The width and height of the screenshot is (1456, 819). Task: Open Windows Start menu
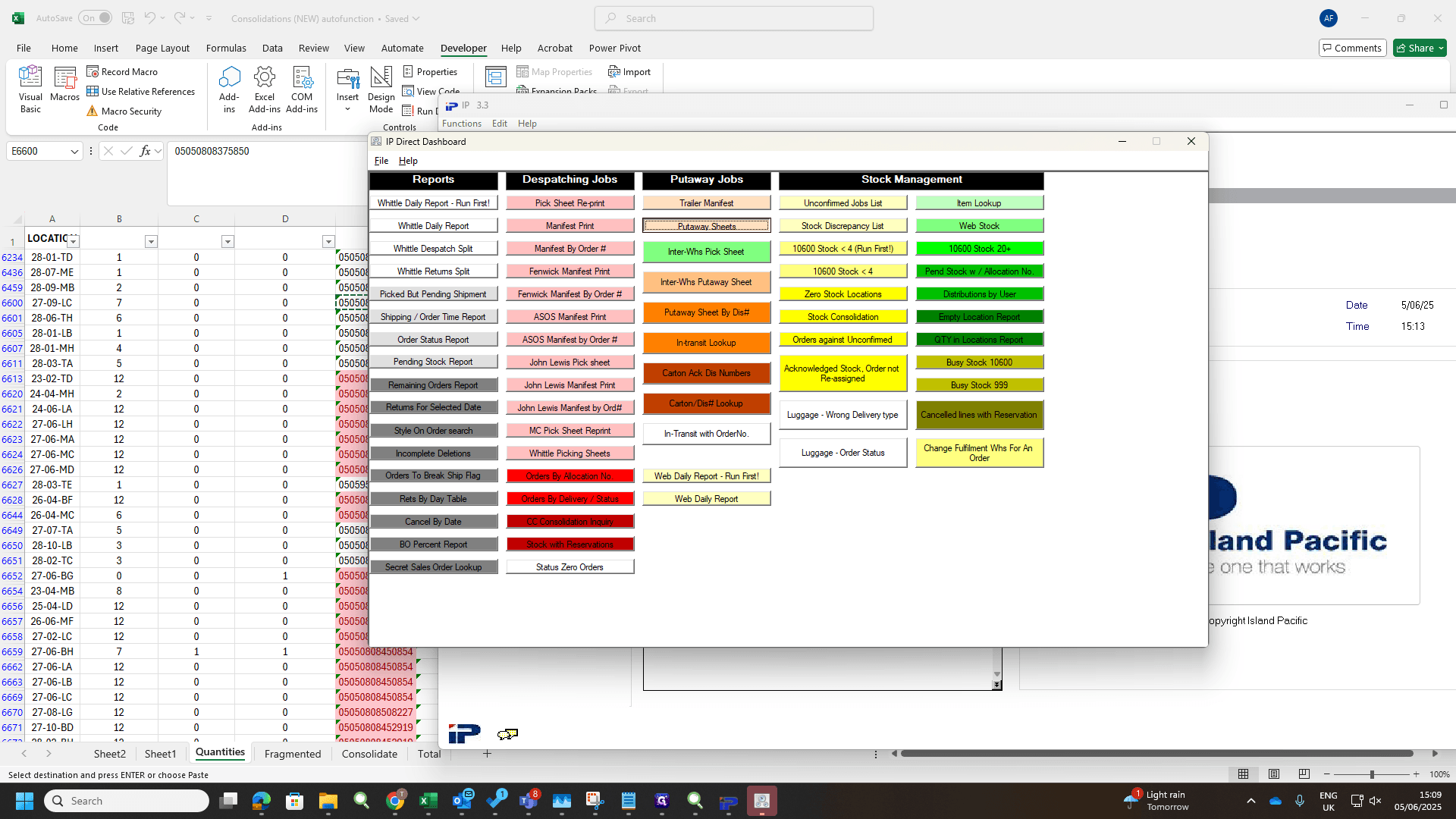(x=24, y=801)
